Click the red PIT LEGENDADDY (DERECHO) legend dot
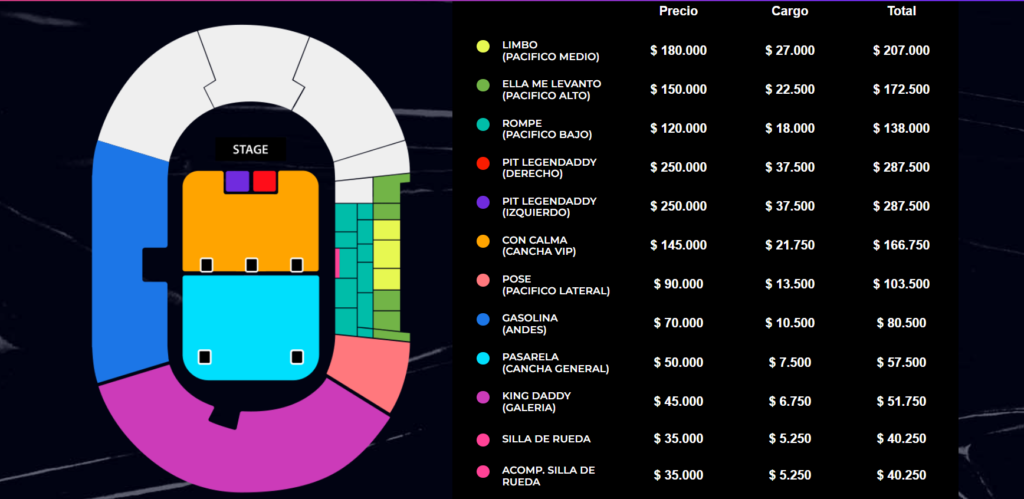Screen dimensions: 1024x499 point(483,164)
